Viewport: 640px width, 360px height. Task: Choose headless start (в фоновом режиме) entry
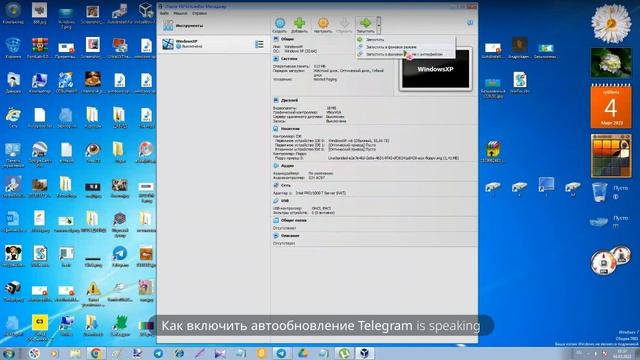click(405, 47)
